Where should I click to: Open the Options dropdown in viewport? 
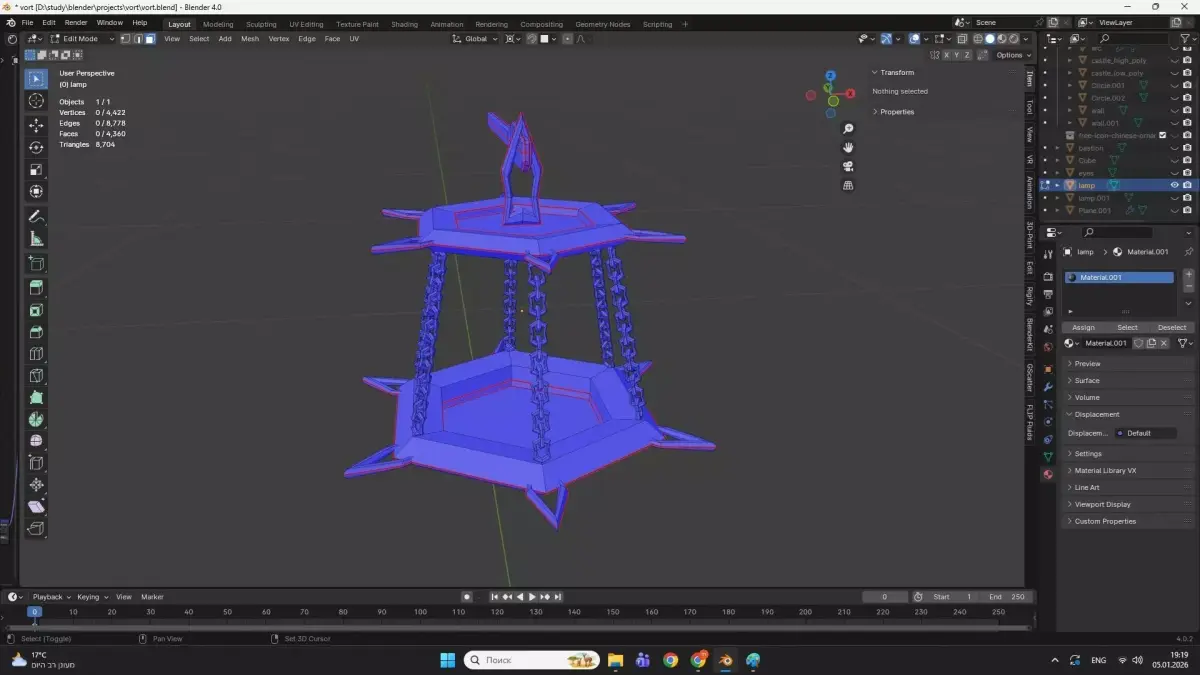coord(1012,55)
